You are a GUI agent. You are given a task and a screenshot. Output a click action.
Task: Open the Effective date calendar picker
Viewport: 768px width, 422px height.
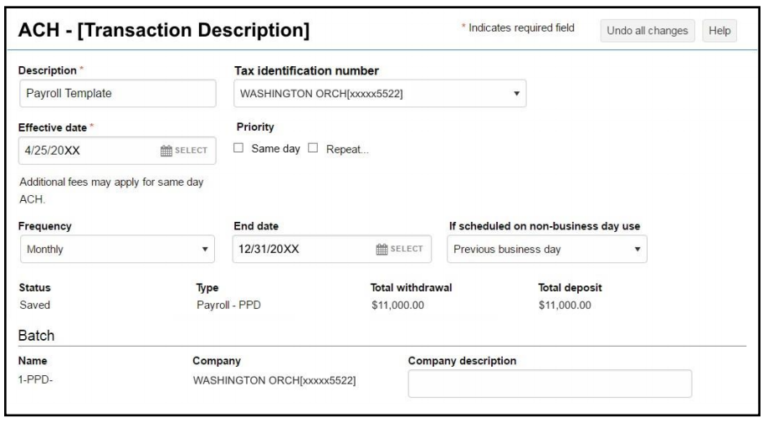coord(184,150)
